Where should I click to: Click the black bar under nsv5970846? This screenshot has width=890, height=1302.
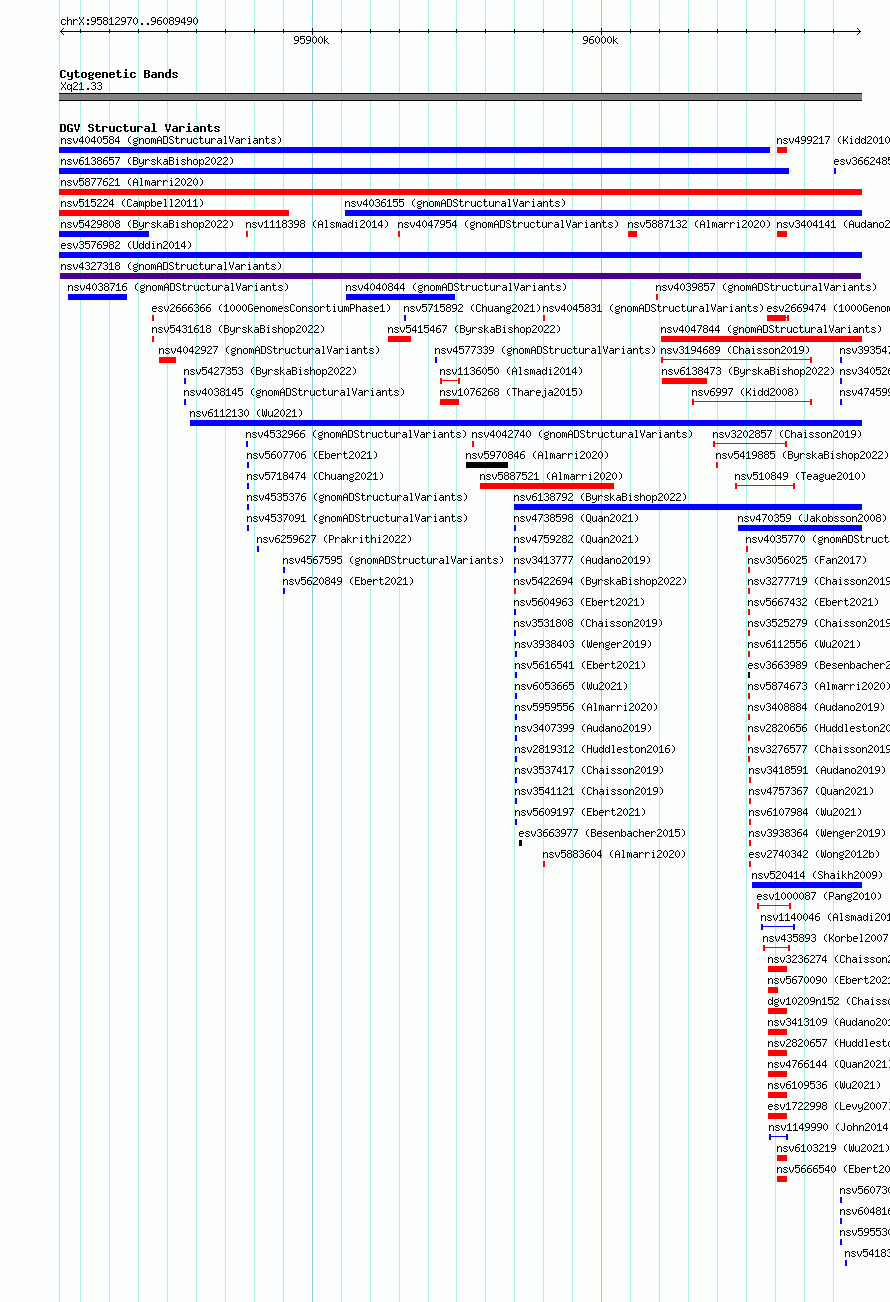487,465
